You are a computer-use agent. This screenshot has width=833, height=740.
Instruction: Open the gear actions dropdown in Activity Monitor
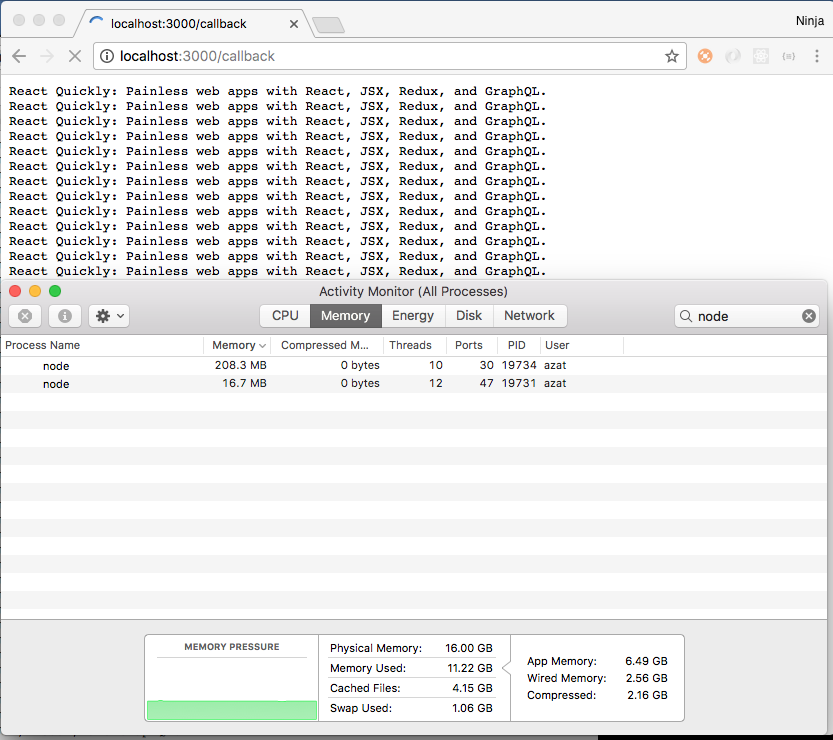tap(109, 316)
